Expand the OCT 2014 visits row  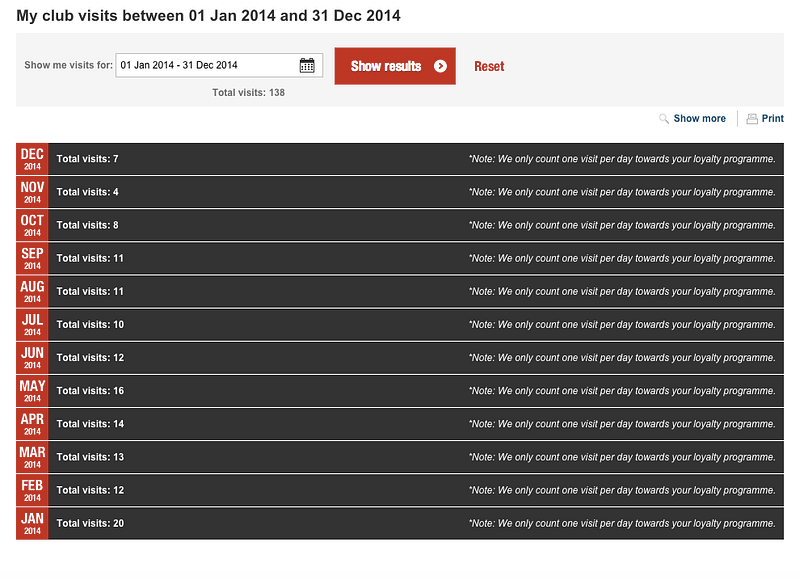[400, 225]
